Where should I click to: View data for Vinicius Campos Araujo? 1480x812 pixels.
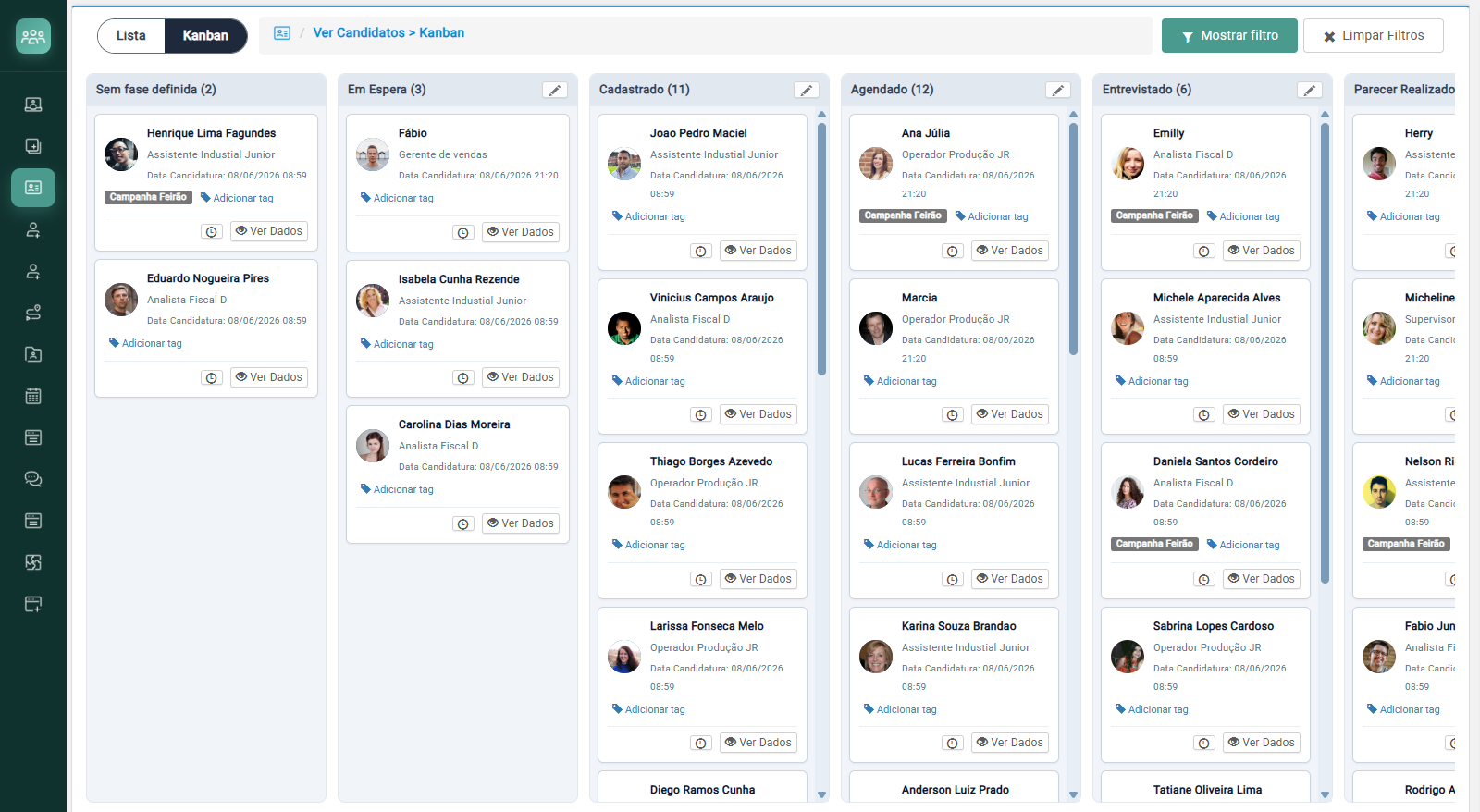(758, 414)
